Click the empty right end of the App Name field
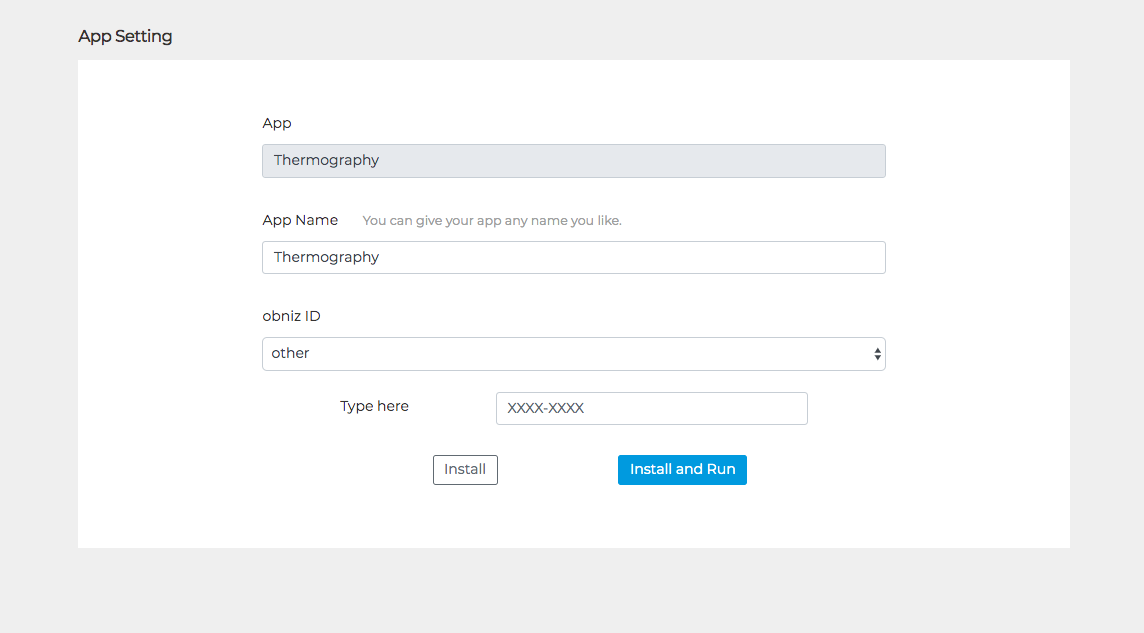 tap(840, 258)
